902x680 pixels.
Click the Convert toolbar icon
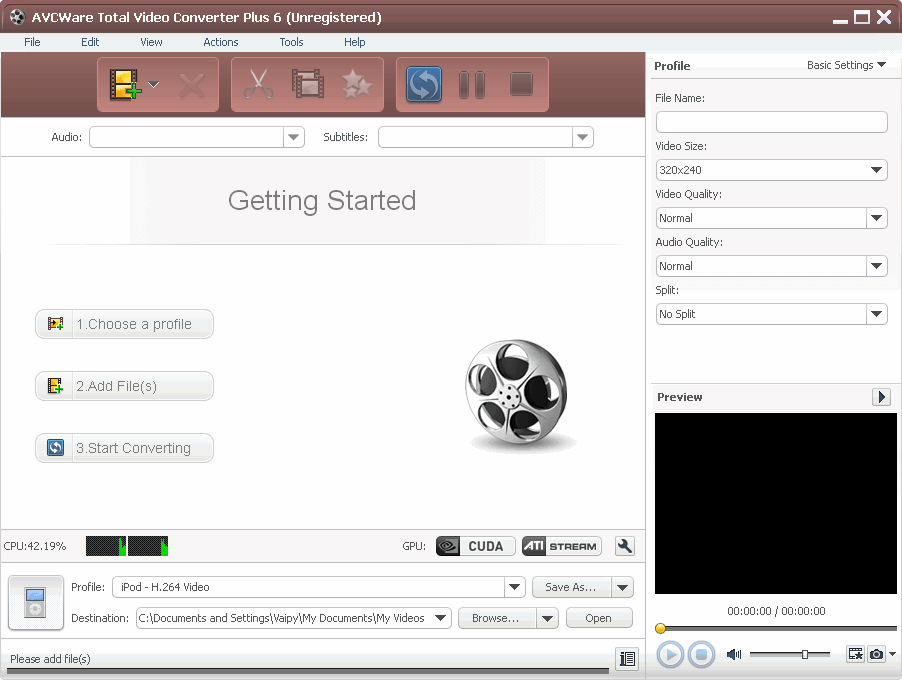422,85
